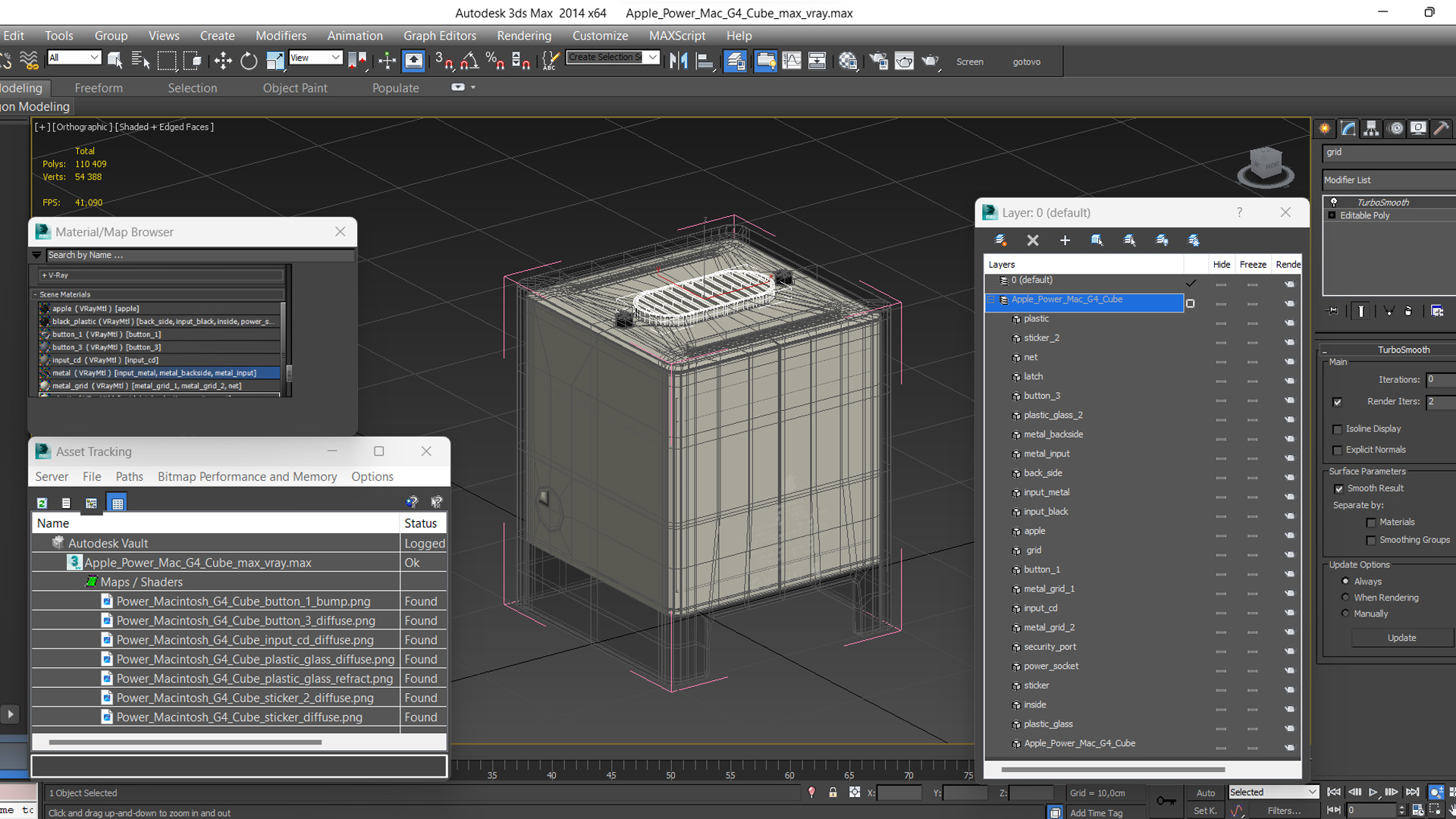This screenshot has height=819, width=1456.
Task: Select the Always update option
Action: click(x=1345, y=582)
